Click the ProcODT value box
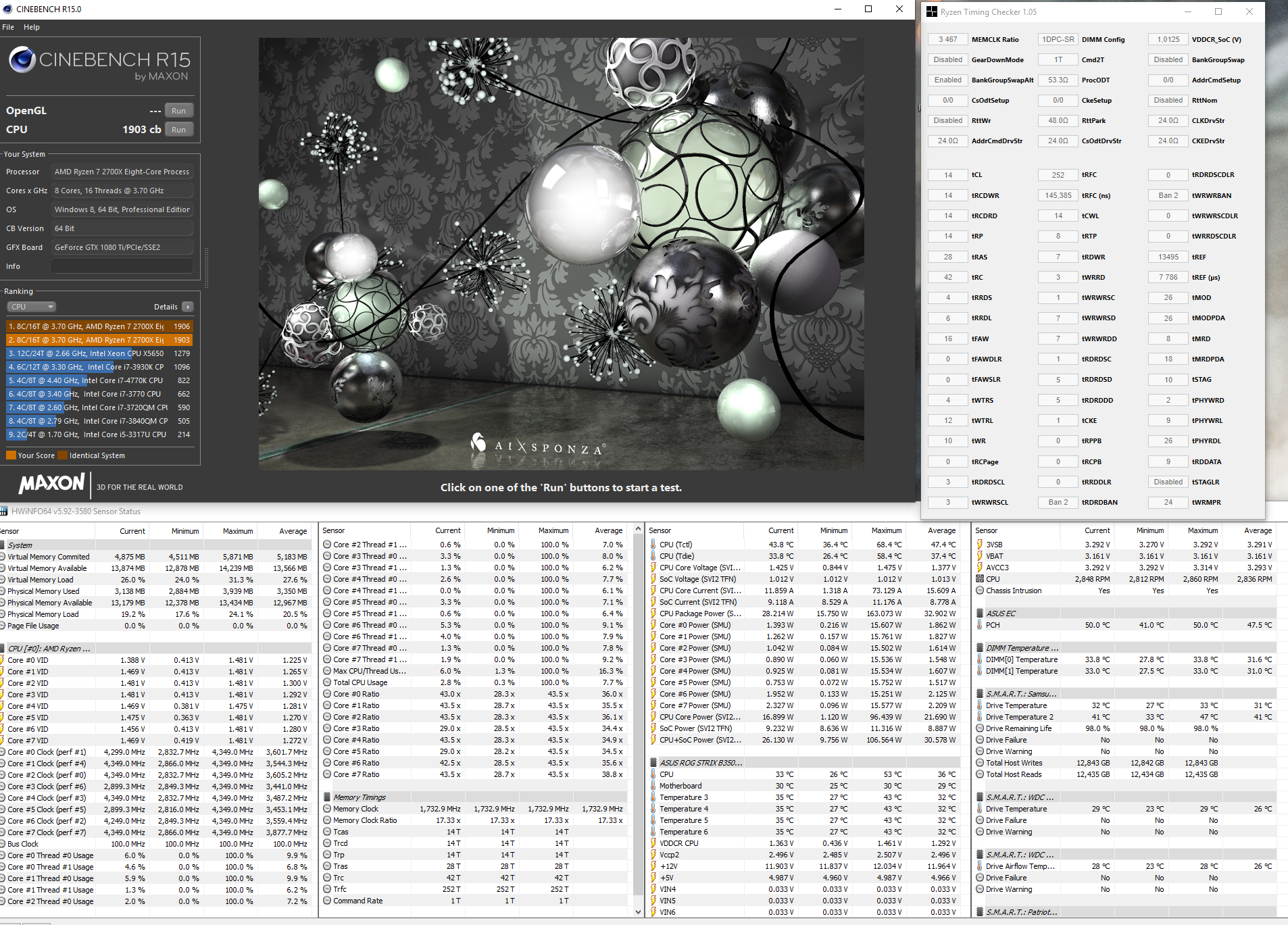 [1058, 80]
